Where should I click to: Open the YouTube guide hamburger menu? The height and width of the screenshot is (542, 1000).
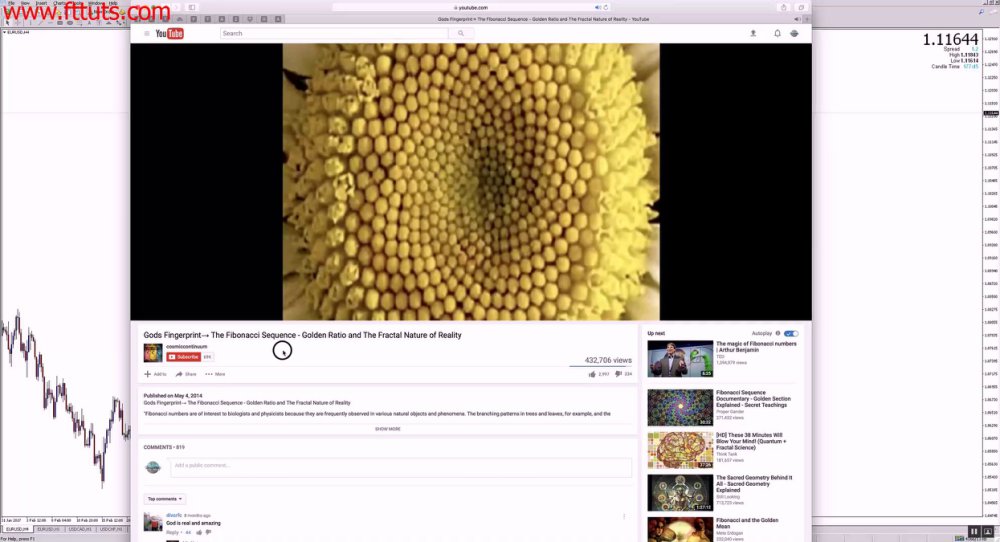point(147,34)
